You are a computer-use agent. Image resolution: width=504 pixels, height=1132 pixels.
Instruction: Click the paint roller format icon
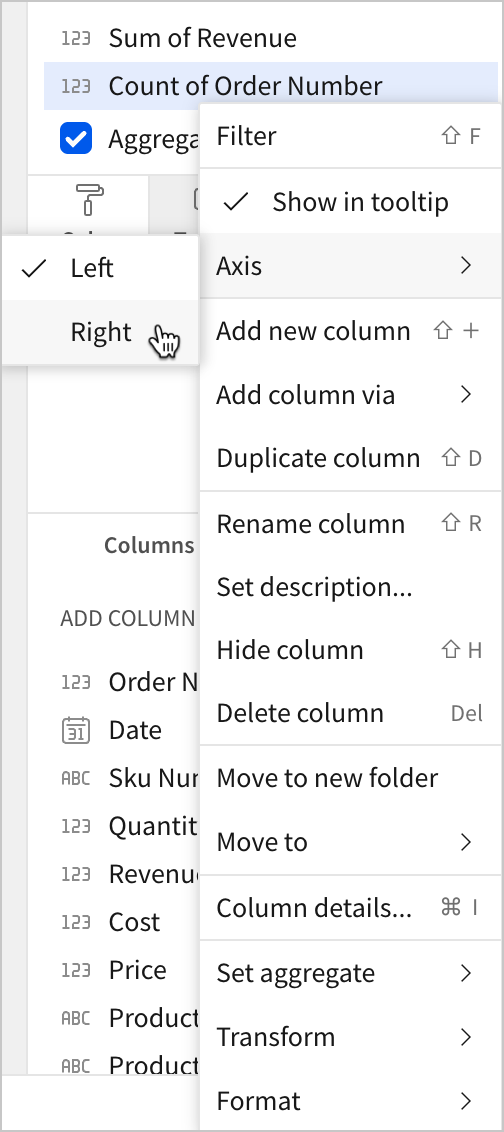click(89, 200)
